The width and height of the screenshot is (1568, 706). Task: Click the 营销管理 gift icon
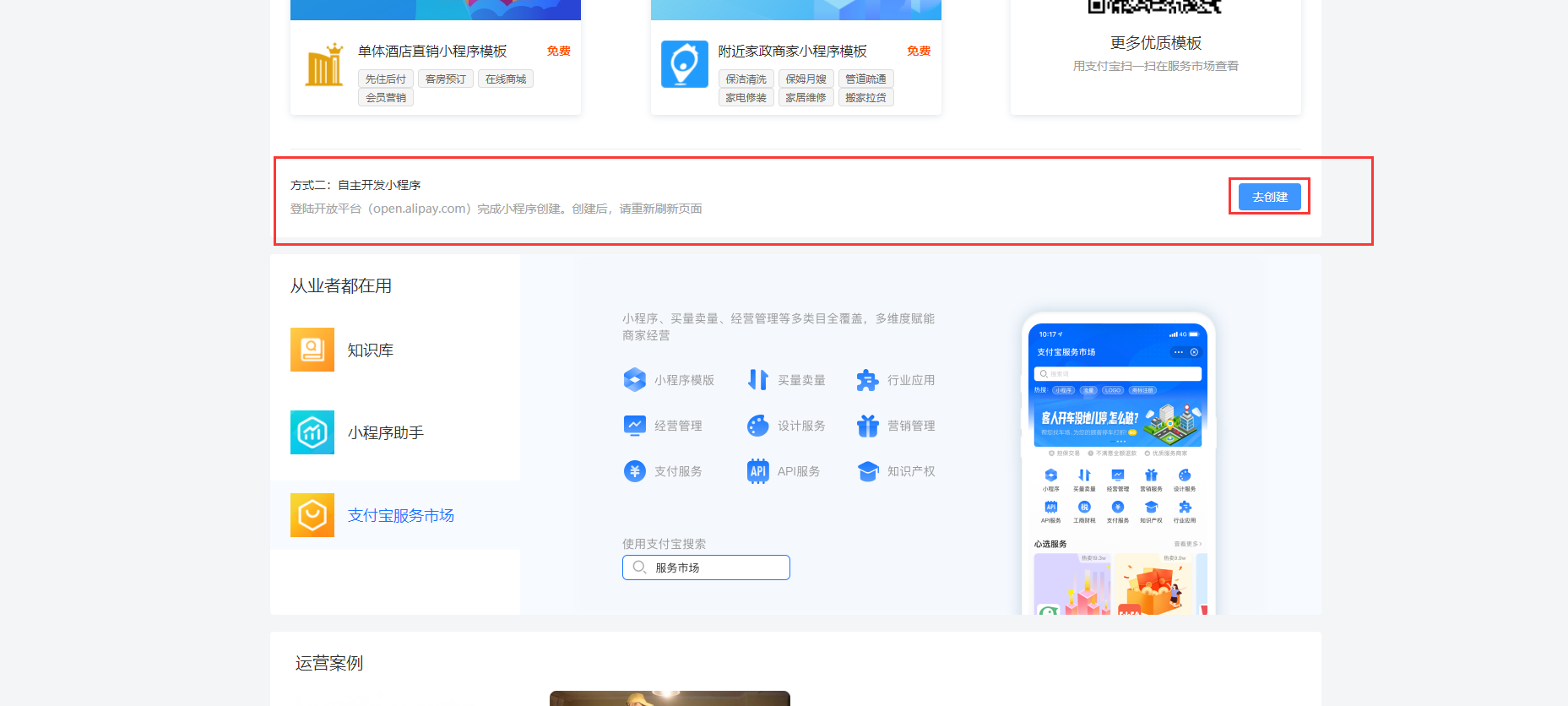(867, 426)
